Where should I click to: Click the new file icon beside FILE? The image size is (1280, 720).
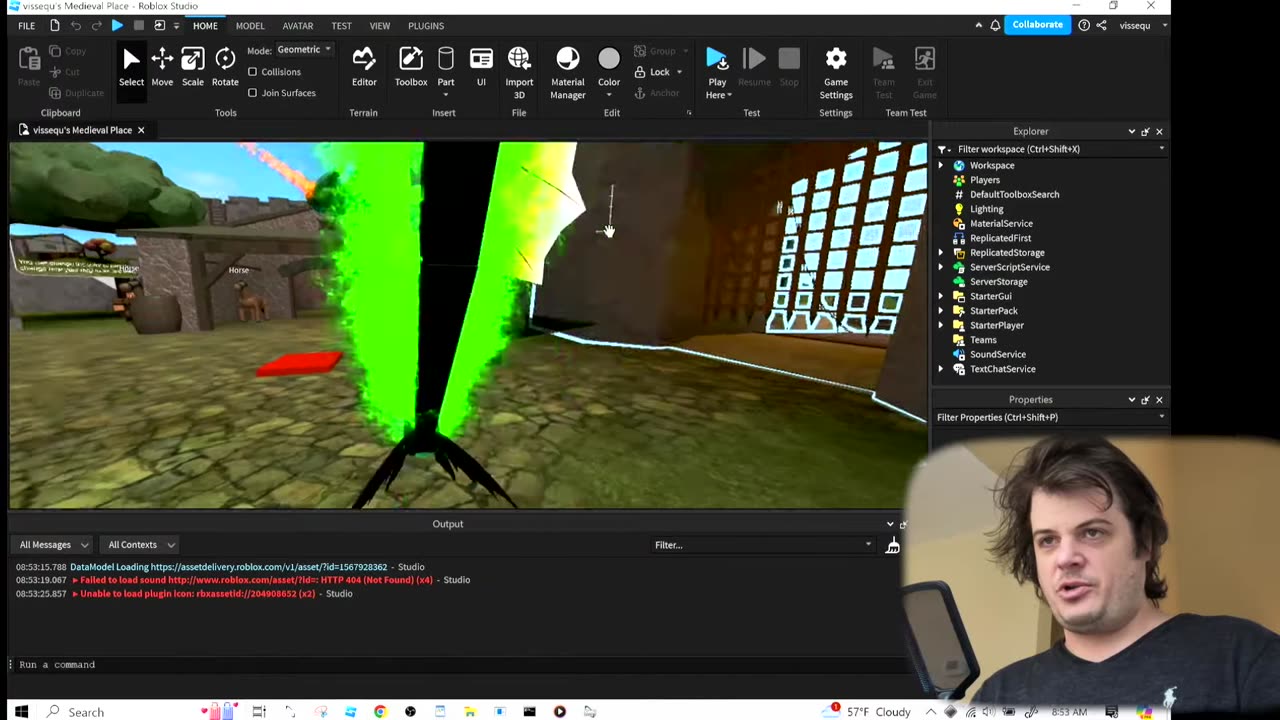54,25
